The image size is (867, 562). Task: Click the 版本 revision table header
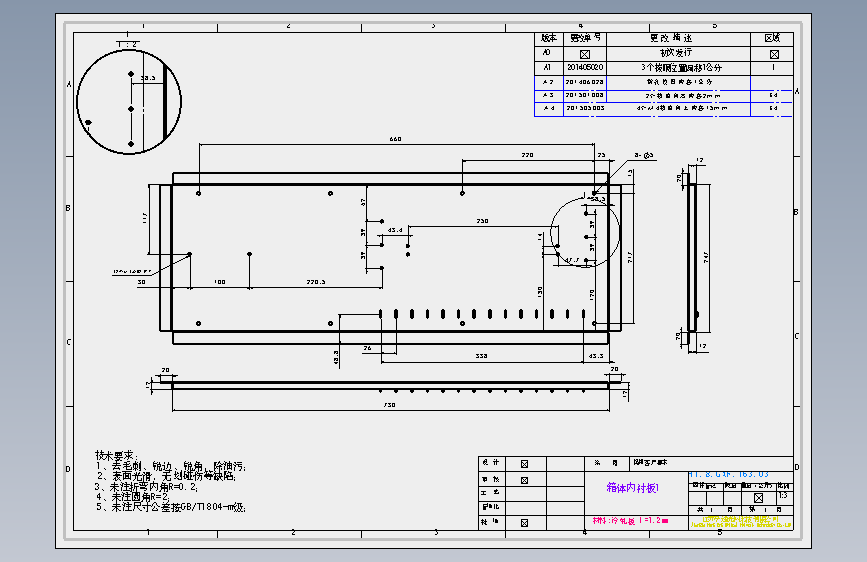(549, 38)
